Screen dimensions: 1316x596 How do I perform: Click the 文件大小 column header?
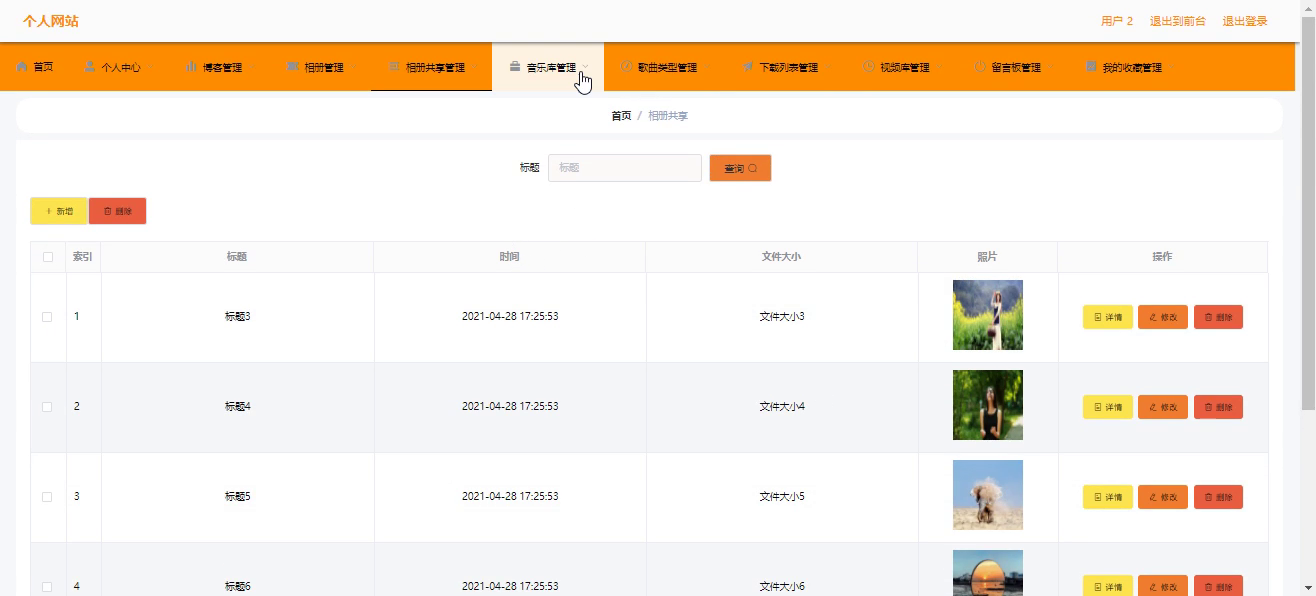click(x=781, y=257)
